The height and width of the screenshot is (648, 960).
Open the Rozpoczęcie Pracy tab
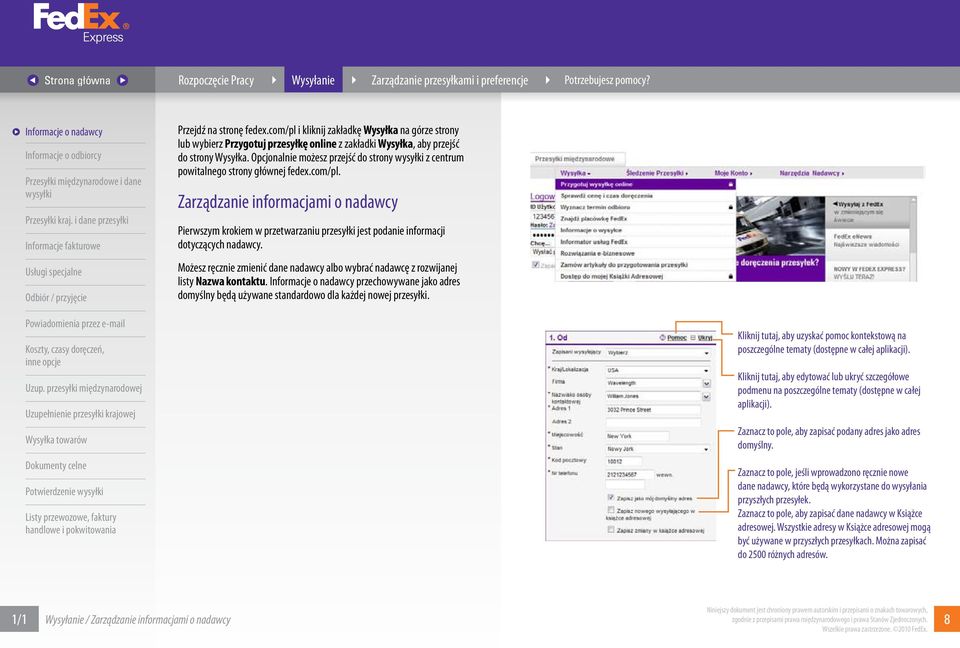point(216,80)
